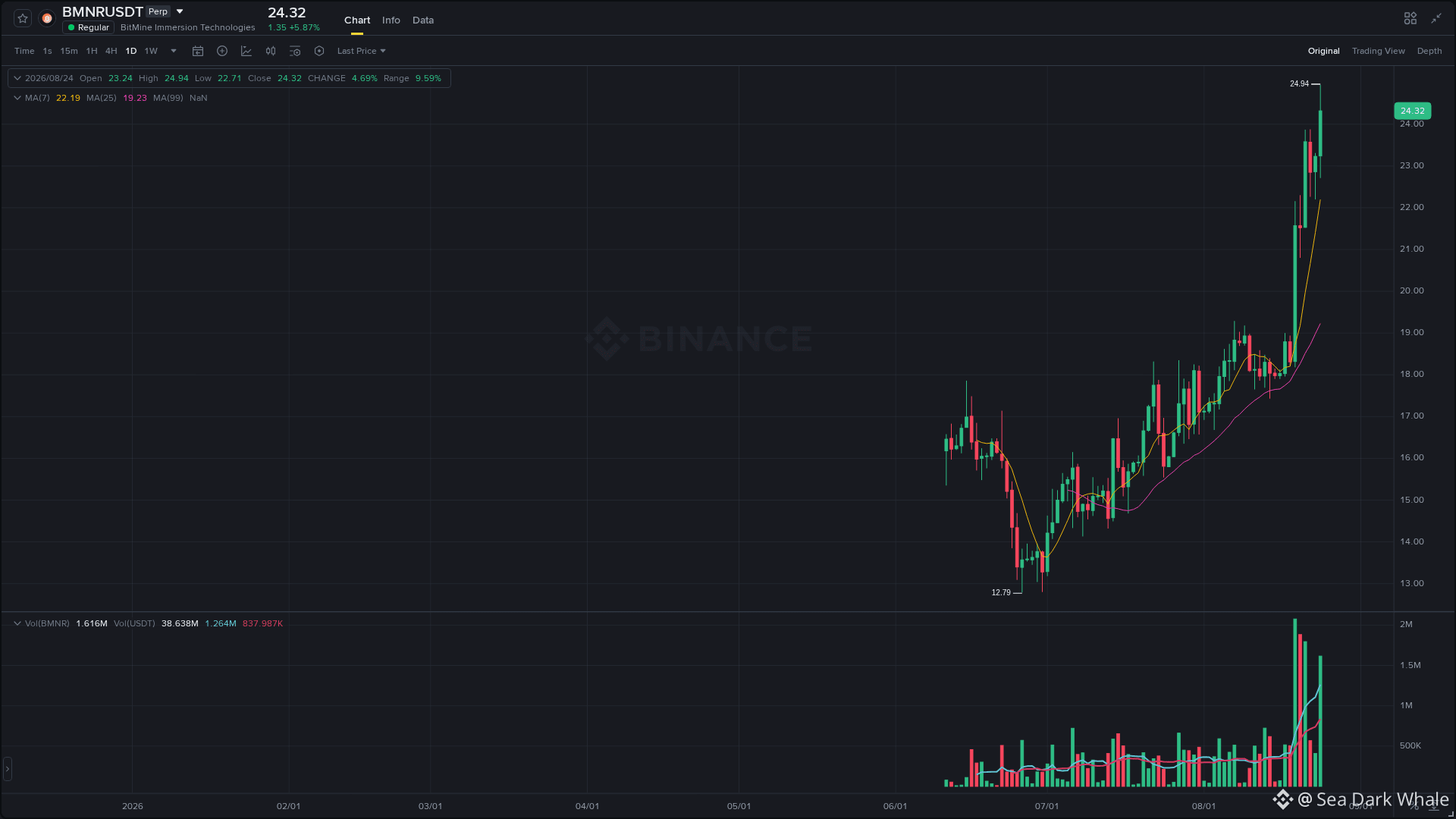Viewport: 1456px width, 819px height.
Task: Click the 1.35 +5.87% price change
Action: 293,27
